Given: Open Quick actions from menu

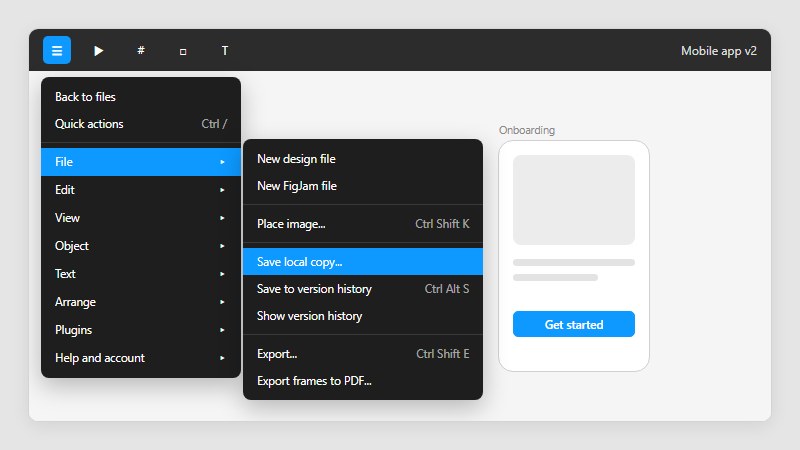Looking at the screenshot, I should coord(141,123).
